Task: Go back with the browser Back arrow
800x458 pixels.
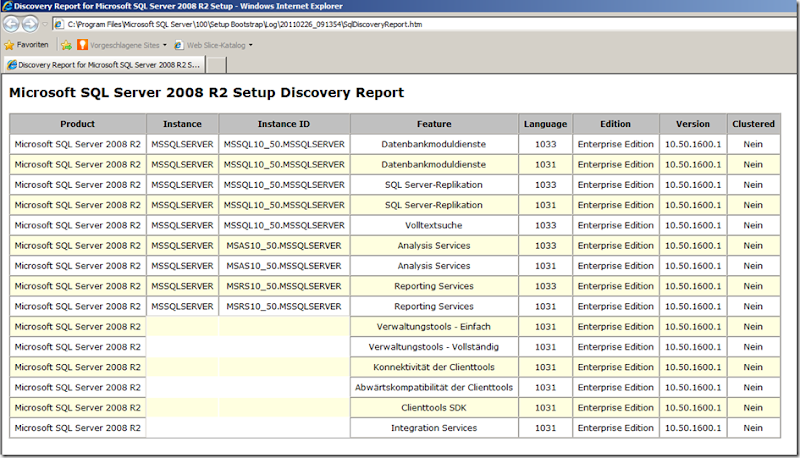Action: tap(11, 24)
